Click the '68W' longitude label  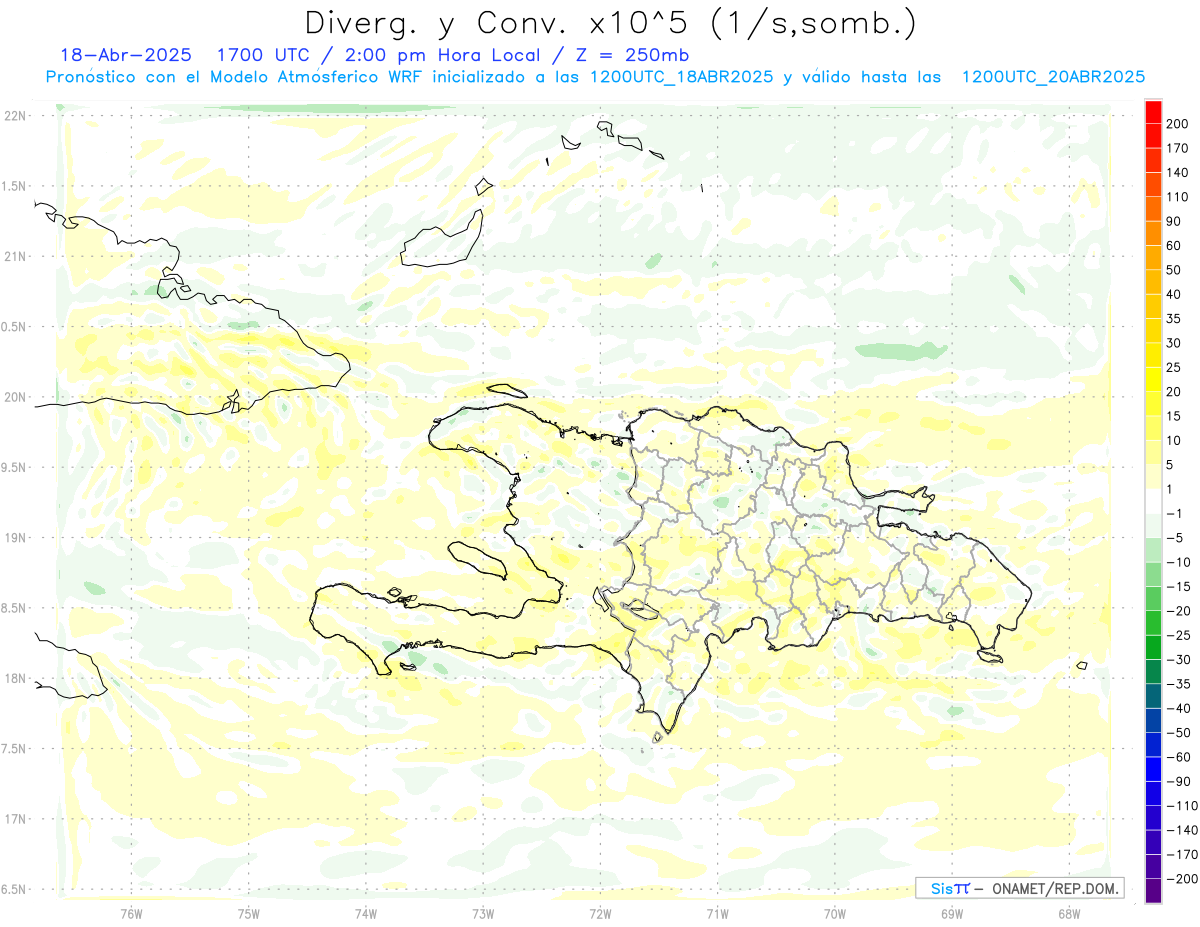(1069, 913)
